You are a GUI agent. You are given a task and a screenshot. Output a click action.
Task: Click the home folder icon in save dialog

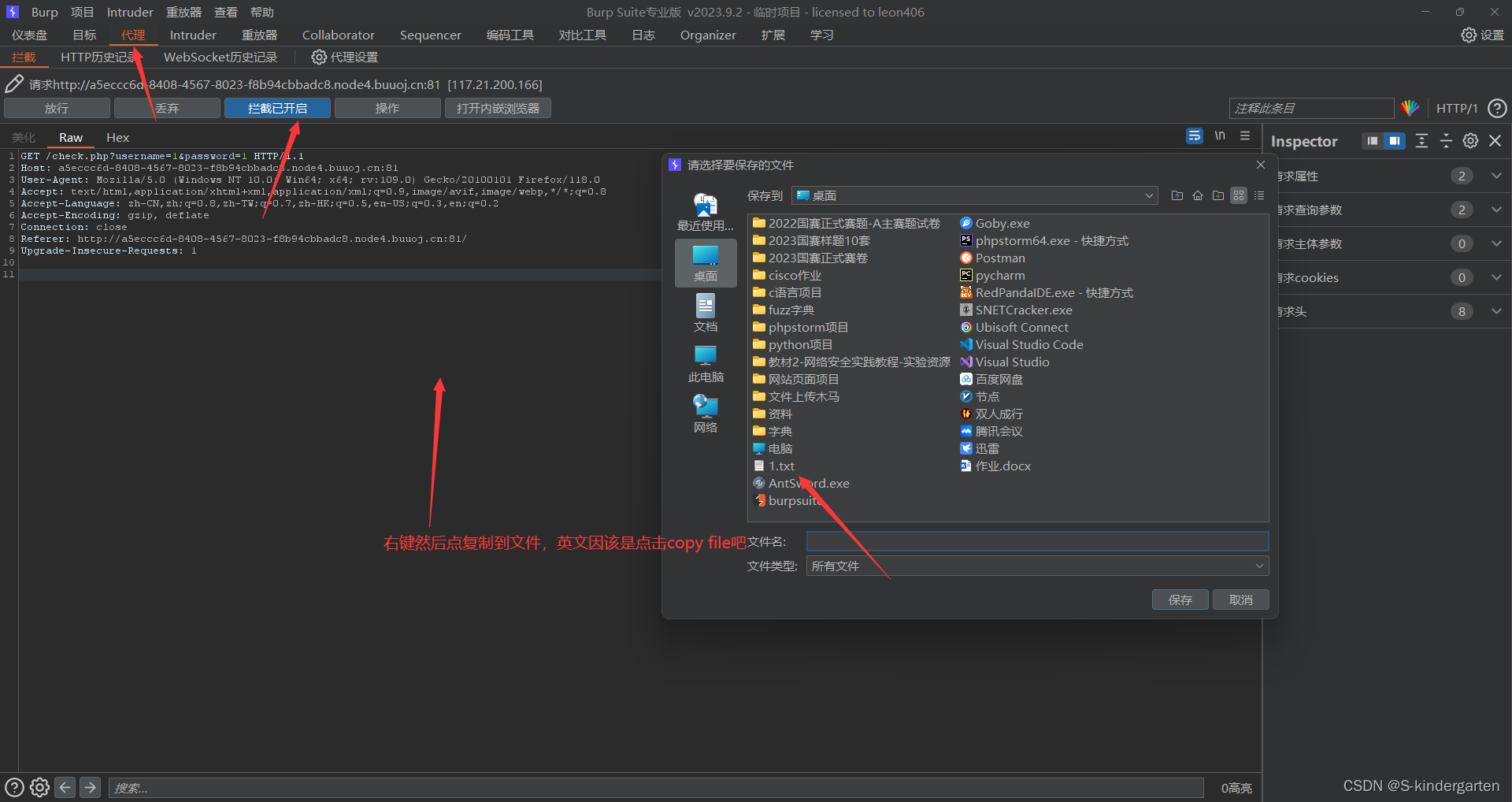(x=1198, y=195)
